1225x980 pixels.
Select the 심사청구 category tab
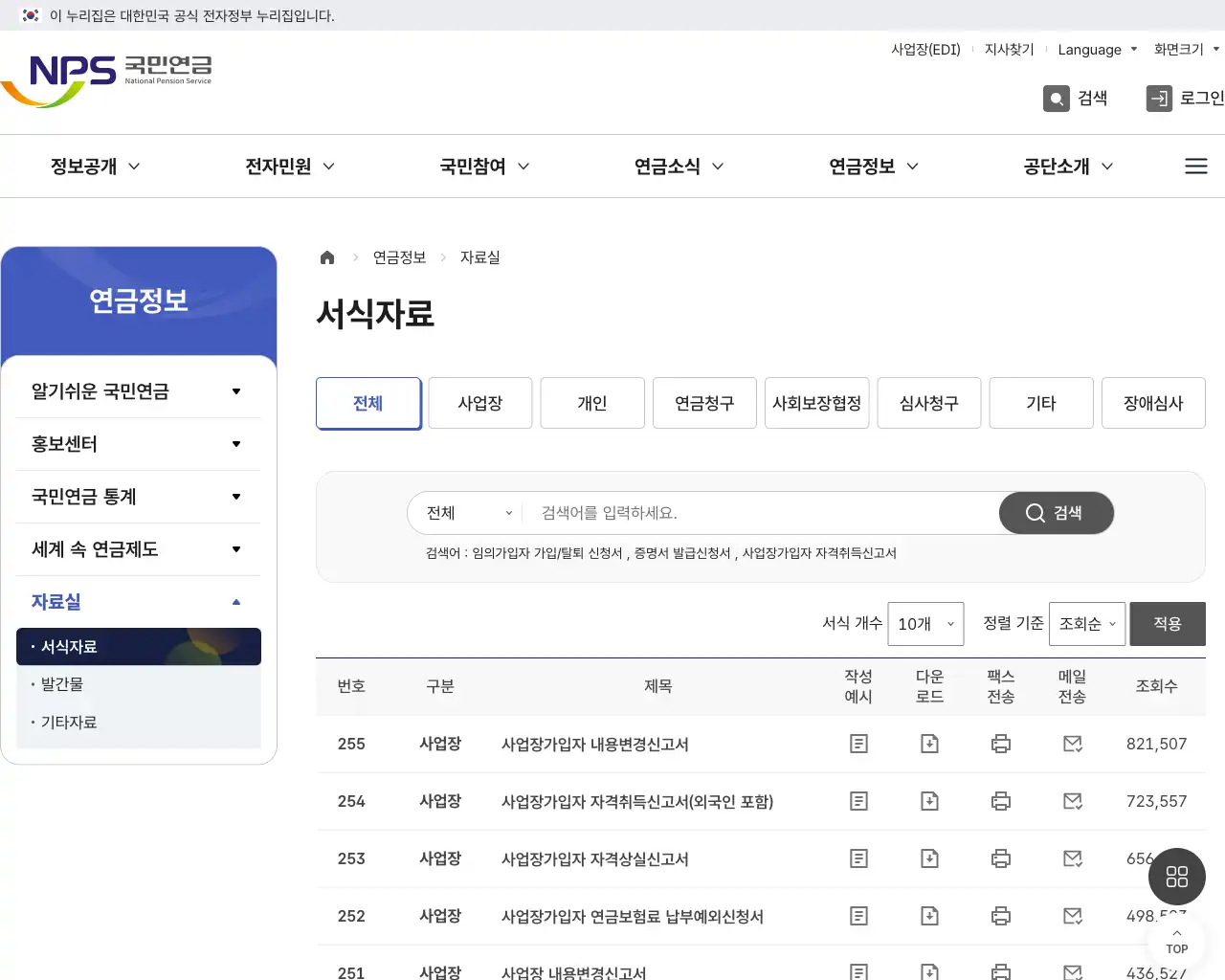click(929, 403)
